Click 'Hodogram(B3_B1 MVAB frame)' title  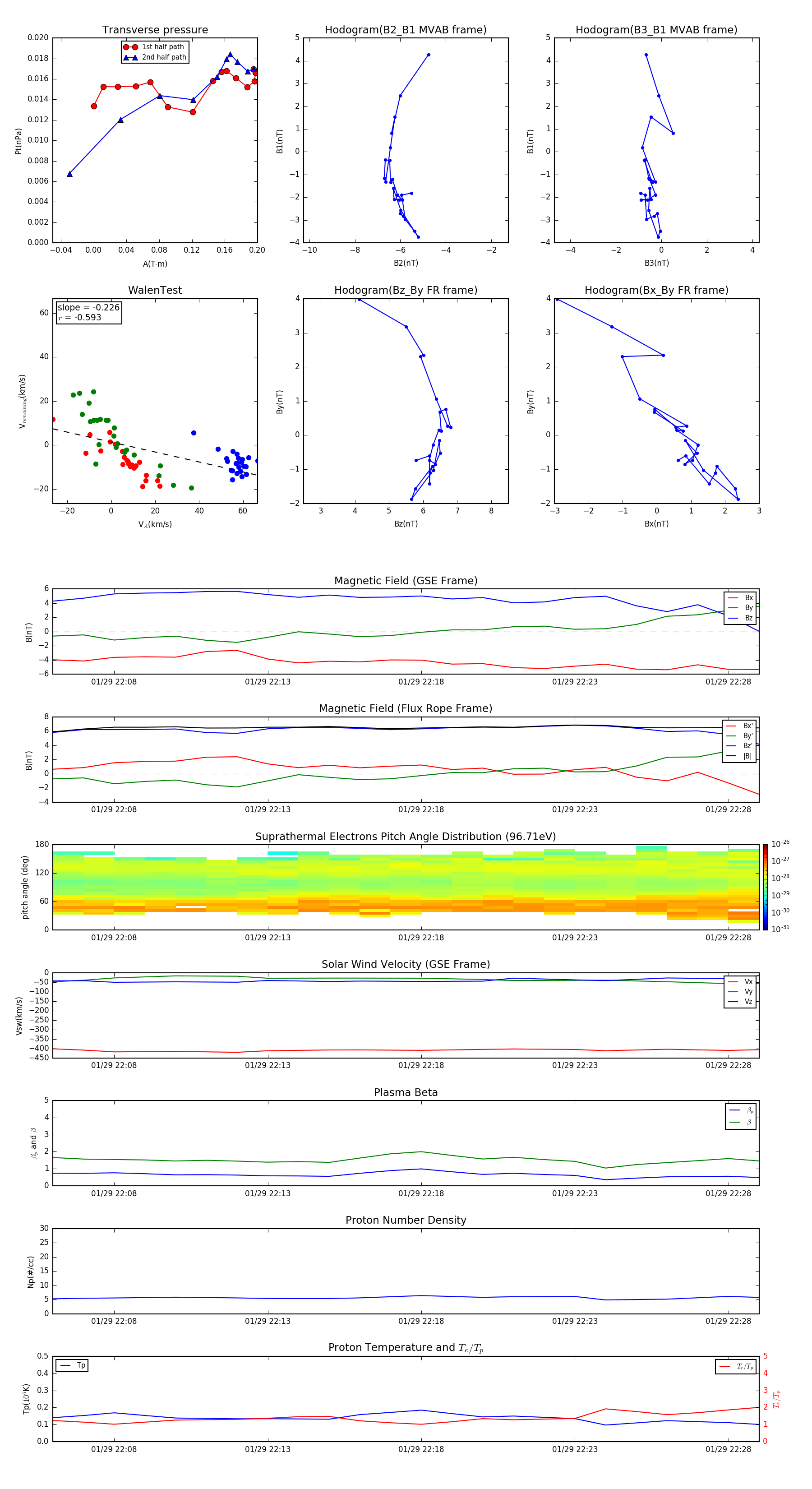[656, 30]
